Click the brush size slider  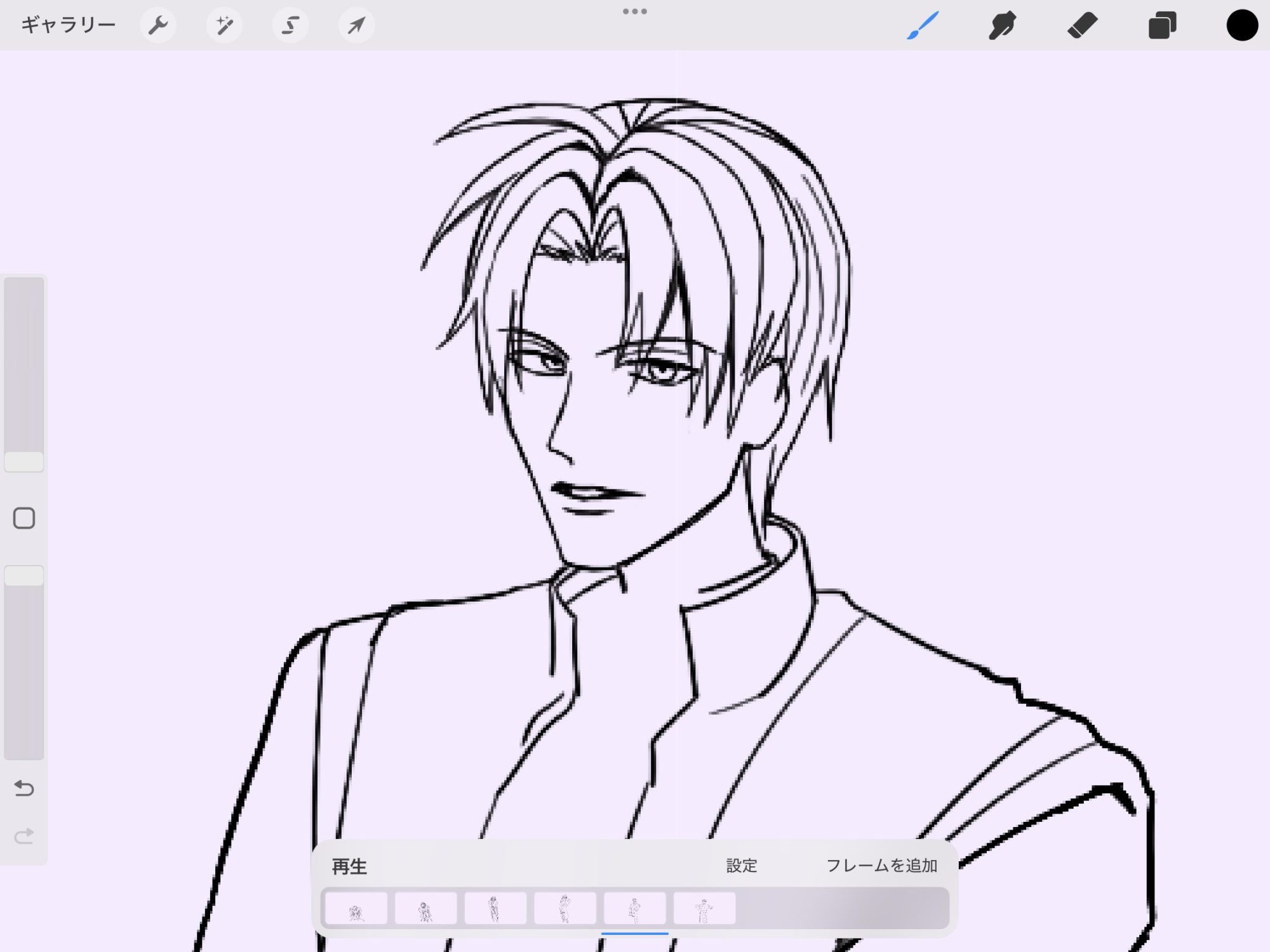pos(24,374)
